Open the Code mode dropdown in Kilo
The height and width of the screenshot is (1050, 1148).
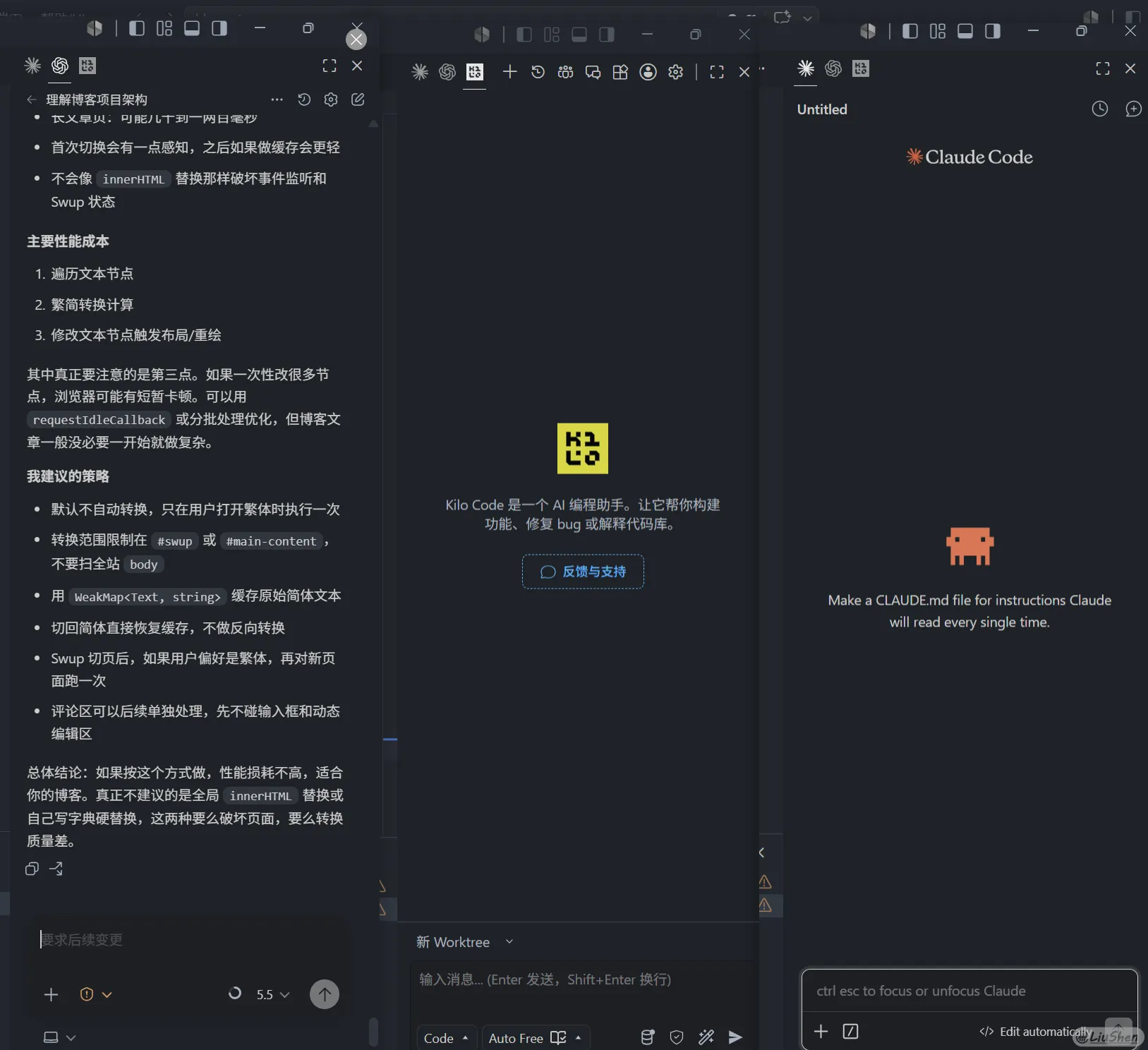(446, 1038)
